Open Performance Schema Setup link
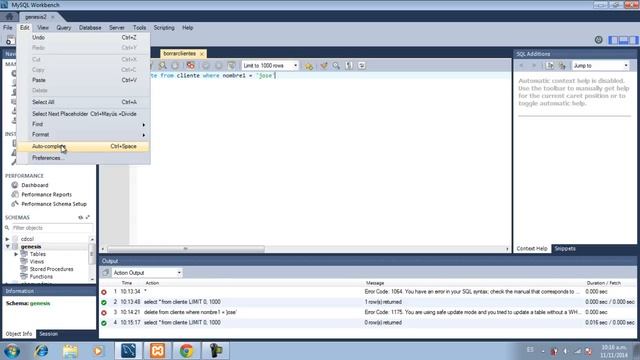640x360 pixels. 54,204
